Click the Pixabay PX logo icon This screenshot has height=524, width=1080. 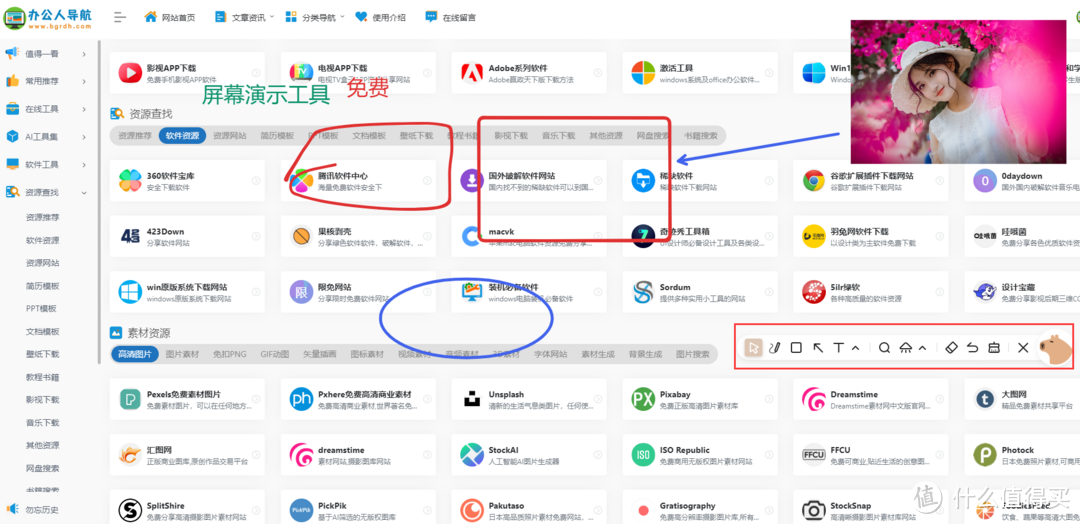click(643, 399)
